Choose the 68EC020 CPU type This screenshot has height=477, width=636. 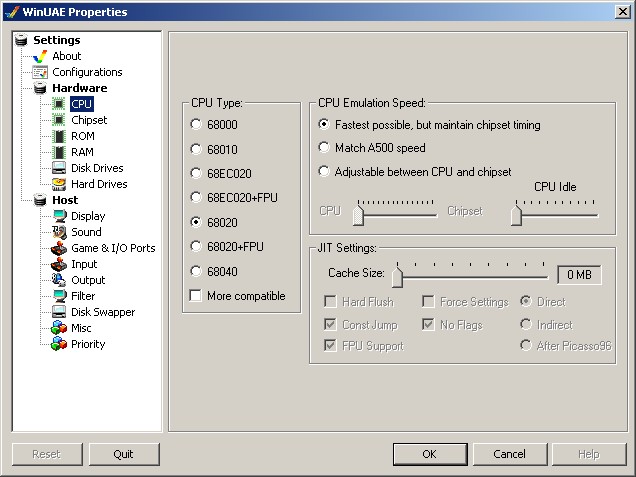click(x=221, y=174)
